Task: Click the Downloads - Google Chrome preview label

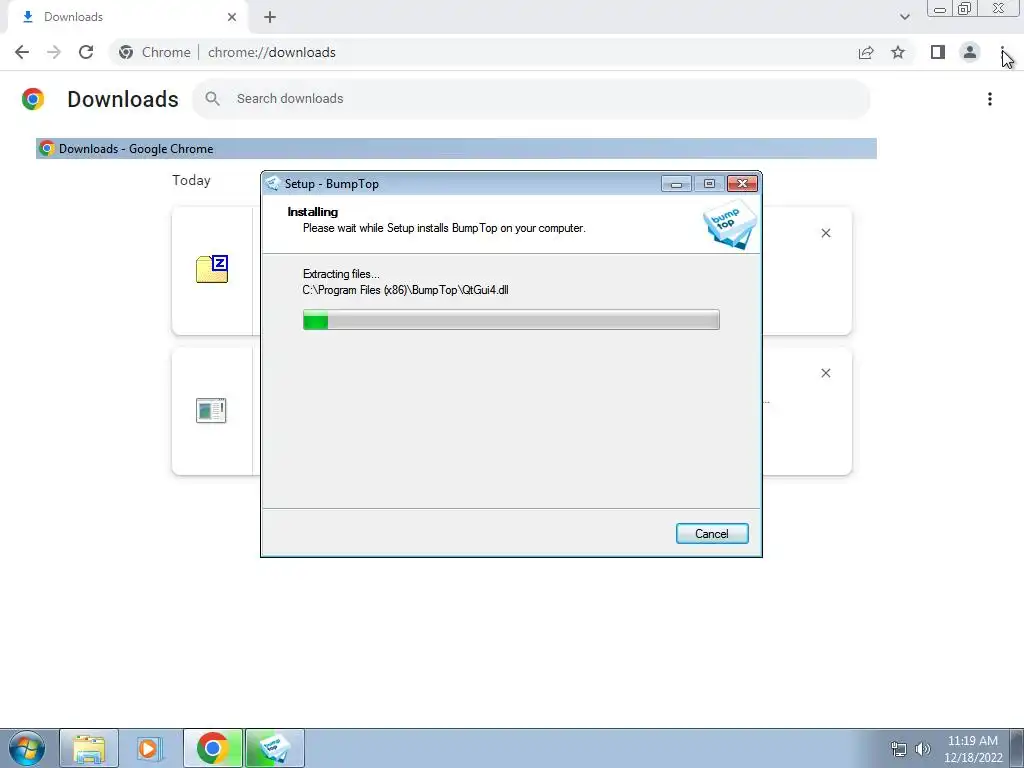Action: (136, 149)
